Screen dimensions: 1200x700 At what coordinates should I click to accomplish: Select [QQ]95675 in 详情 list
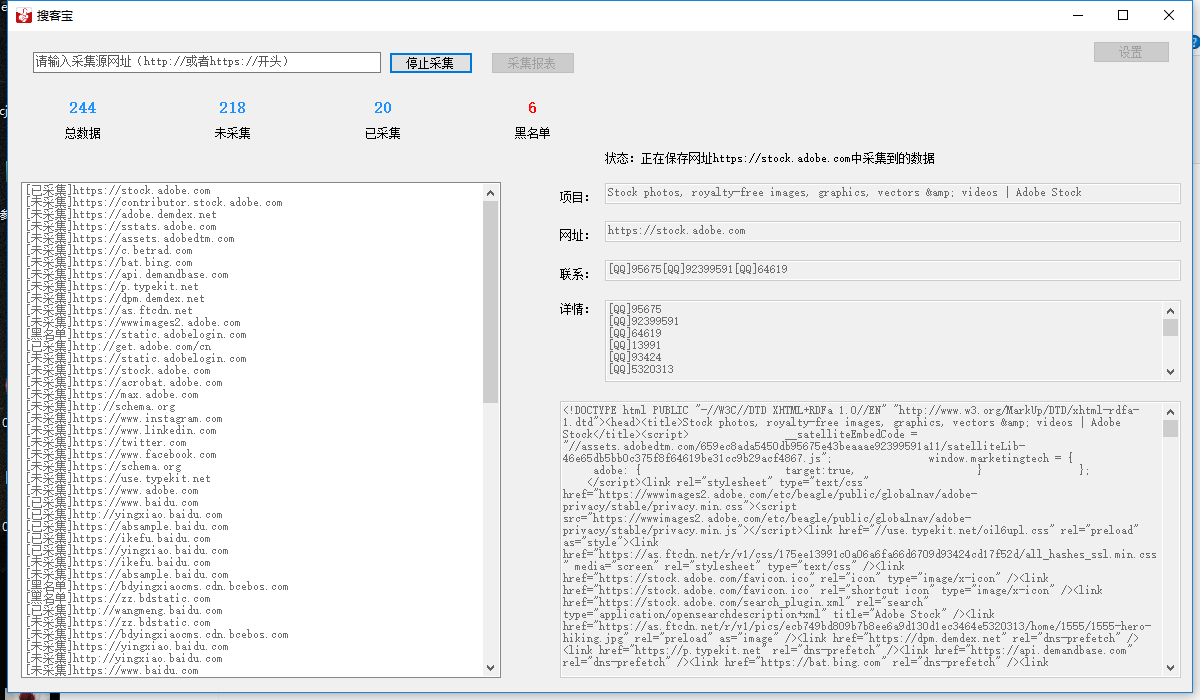point(634,310)
